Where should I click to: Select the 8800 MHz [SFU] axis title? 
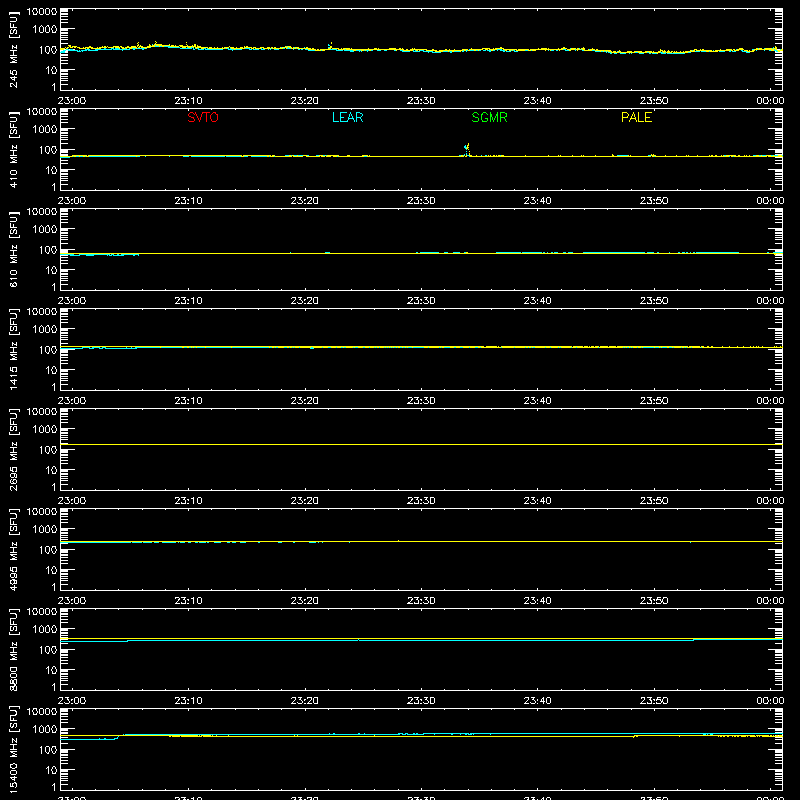pos(13,649)
